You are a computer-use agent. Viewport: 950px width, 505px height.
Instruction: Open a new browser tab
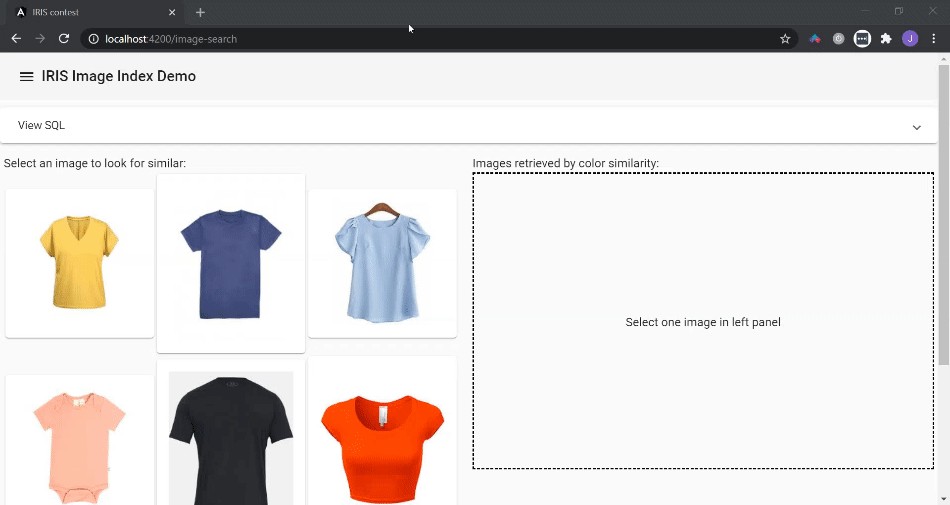click(200, 12)
